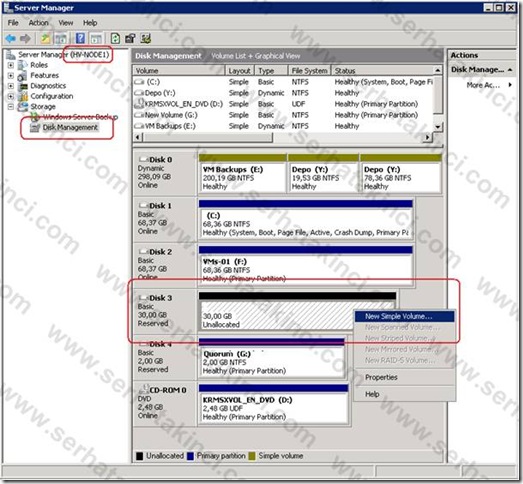Sort by the File System column header
The width and height of the screenshot is (523, 484).
[309, 71]
